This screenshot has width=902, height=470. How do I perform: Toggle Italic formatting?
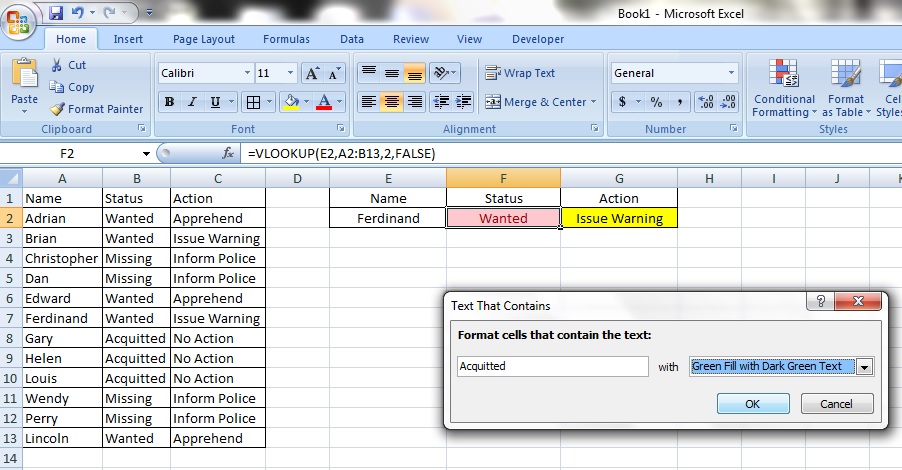pyautogui.click(x=192, y=102)
